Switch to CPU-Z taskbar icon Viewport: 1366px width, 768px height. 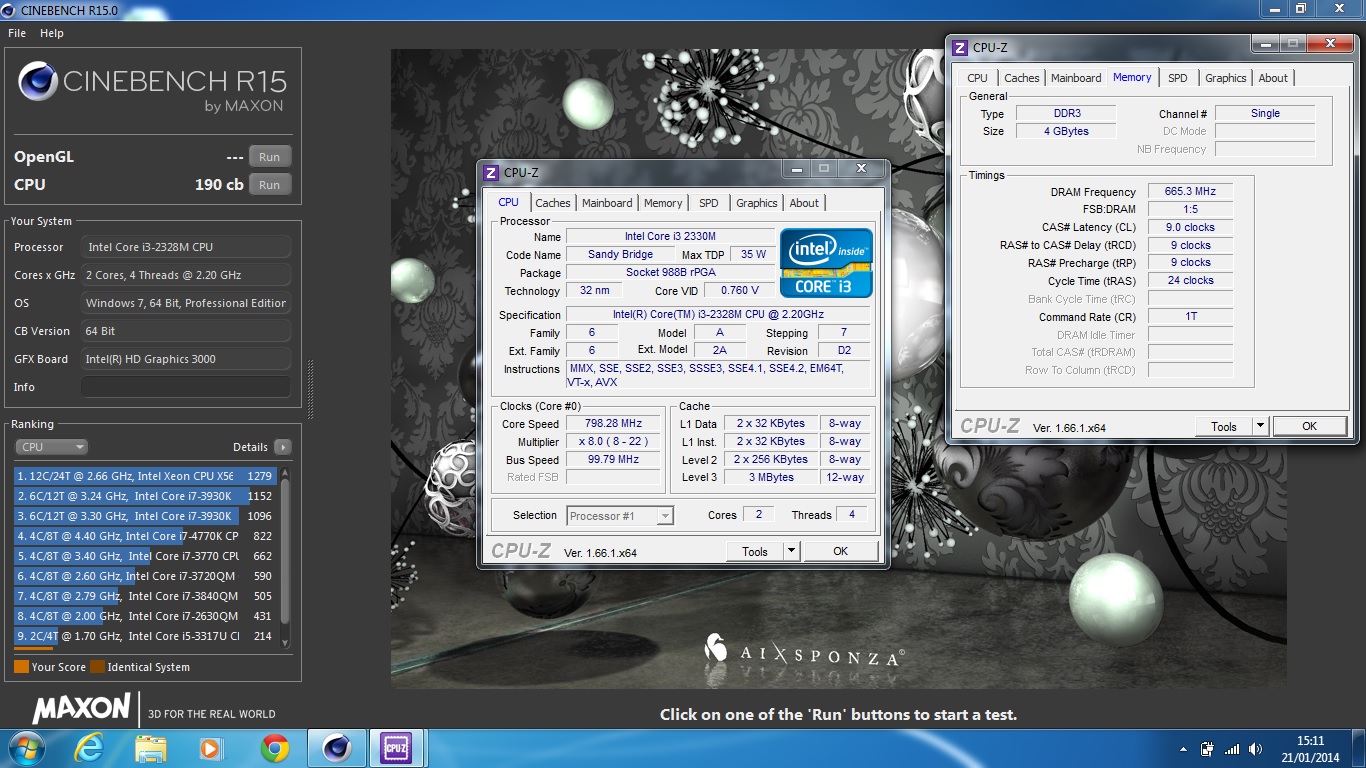(396, 748)
